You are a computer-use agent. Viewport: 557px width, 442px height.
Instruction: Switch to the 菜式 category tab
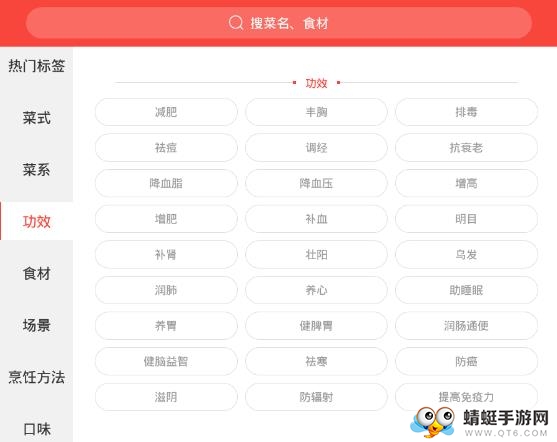tap(37, 118)
